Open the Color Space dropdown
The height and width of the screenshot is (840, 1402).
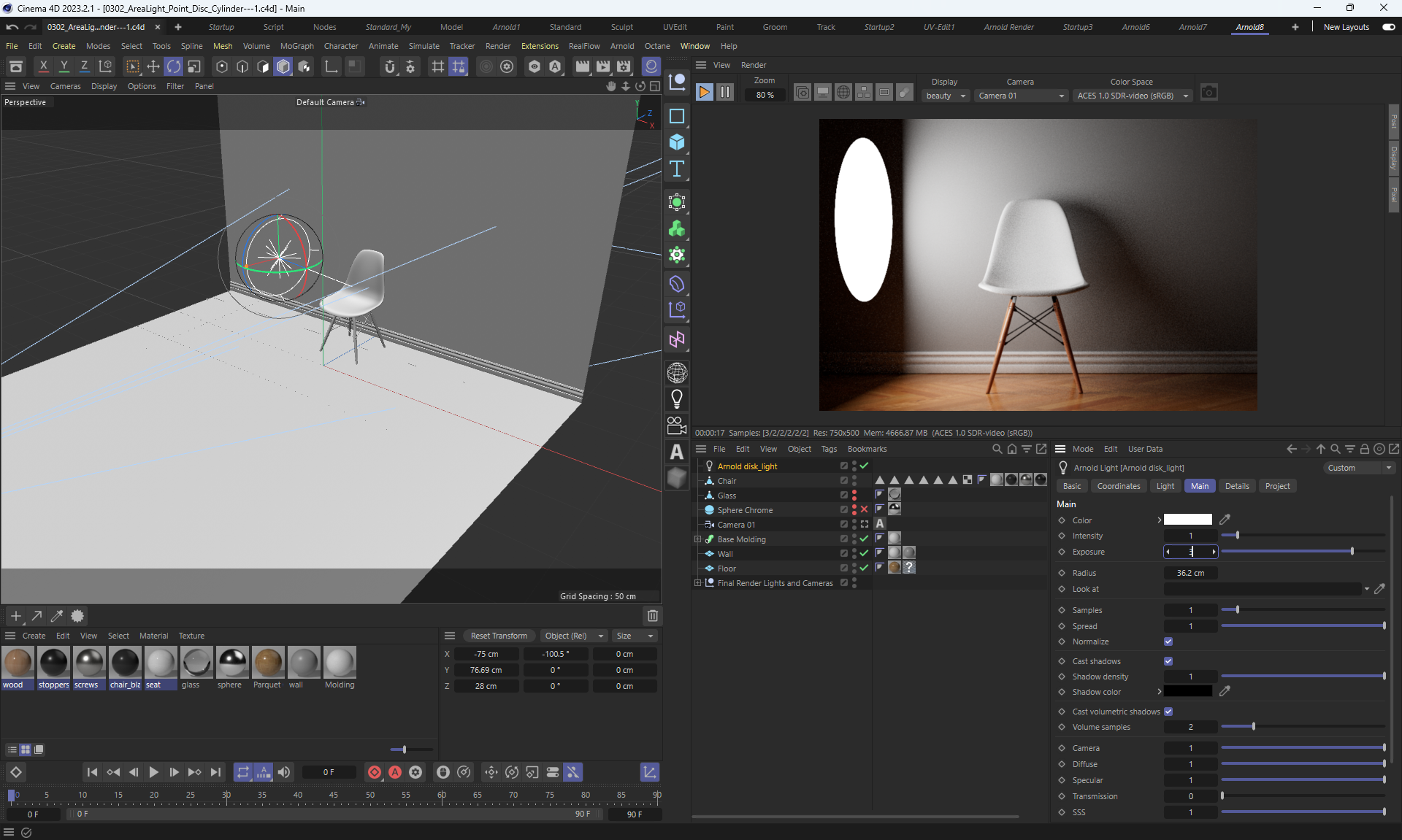[x=1133, y=96]
